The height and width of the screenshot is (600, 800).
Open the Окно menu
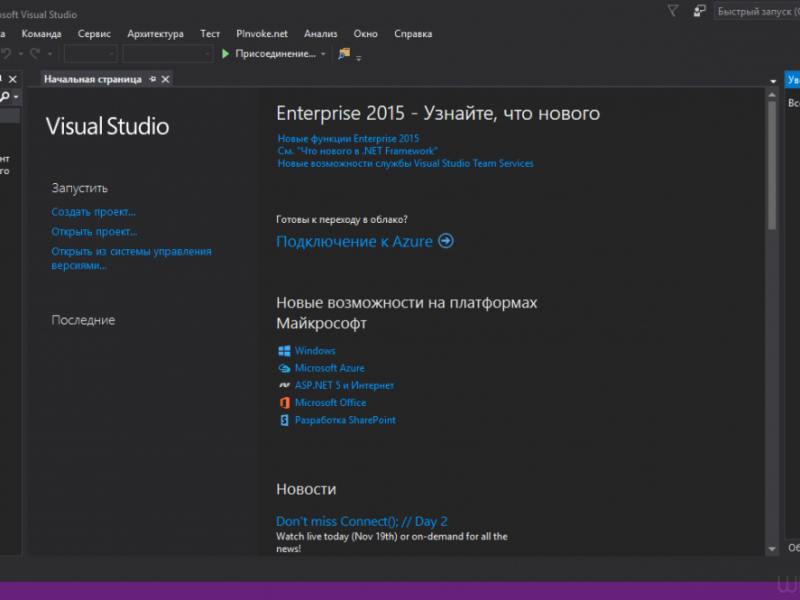pyautogui.click(x=366, y=34)
